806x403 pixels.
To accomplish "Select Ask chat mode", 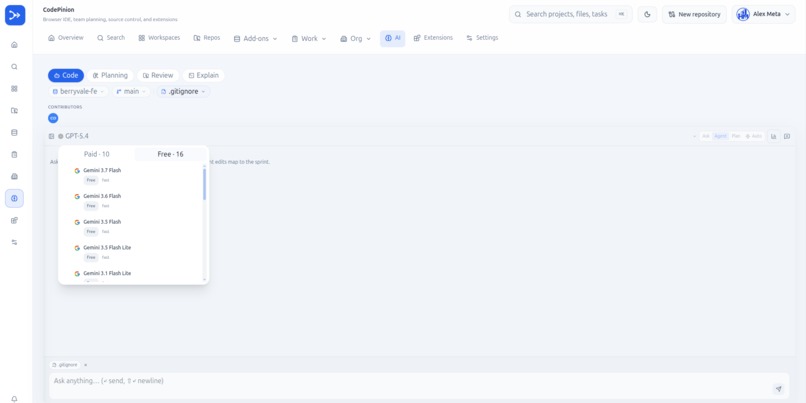I will click(x=706, y=136).
